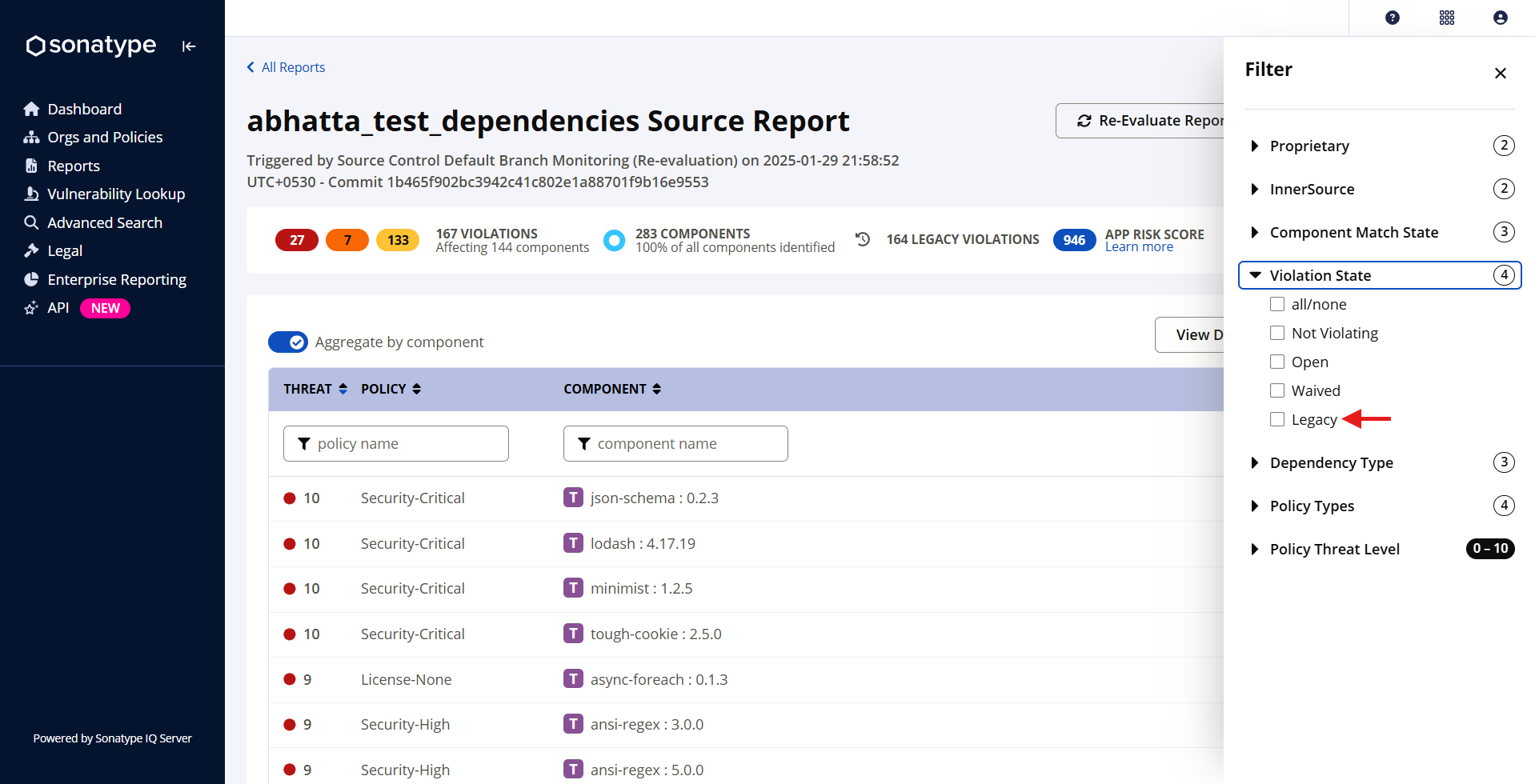Go to Reports in the sidebar
This screenshot has width=1535, height=784.
point(74,166)
